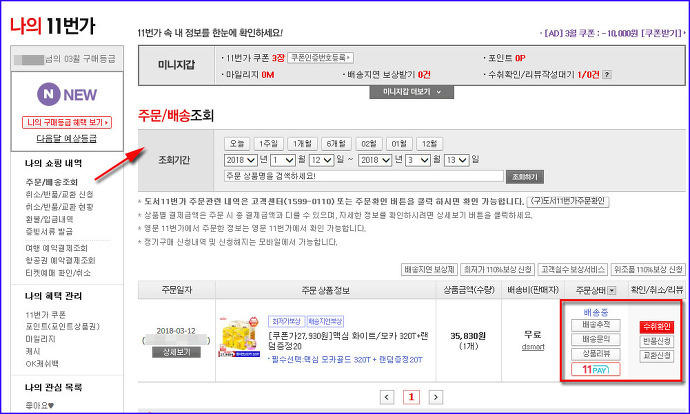The width and height of the screenshot is (690, 414).
Task: Click 최저가 110%보상 신청 button
Action: tap(498, 269)
